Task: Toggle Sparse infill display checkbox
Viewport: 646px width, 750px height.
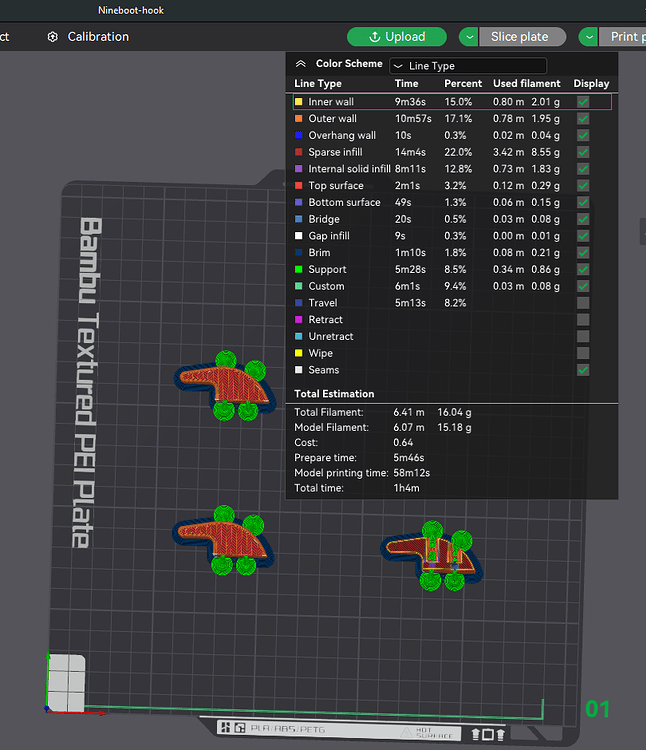Action: [583, 152]
